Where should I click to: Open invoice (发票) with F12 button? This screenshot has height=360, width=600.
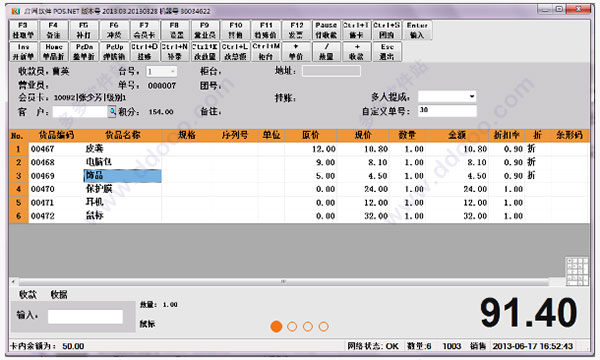point(296,30)
